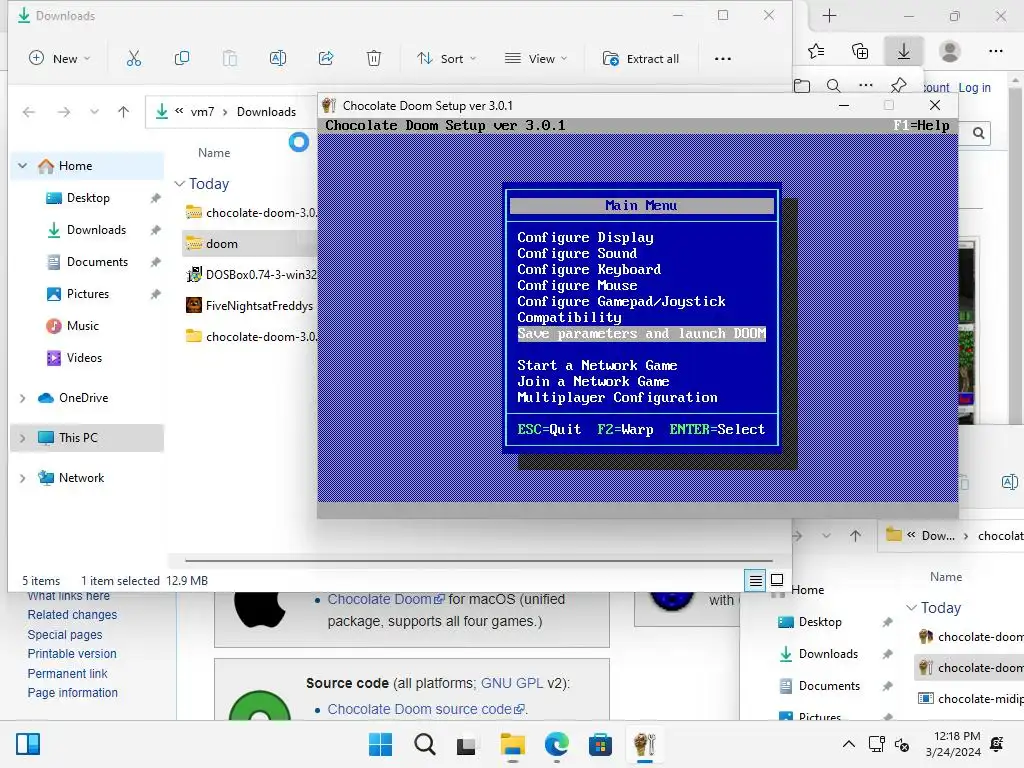Select Videos in the sidebar

click(x=84, y=358)
